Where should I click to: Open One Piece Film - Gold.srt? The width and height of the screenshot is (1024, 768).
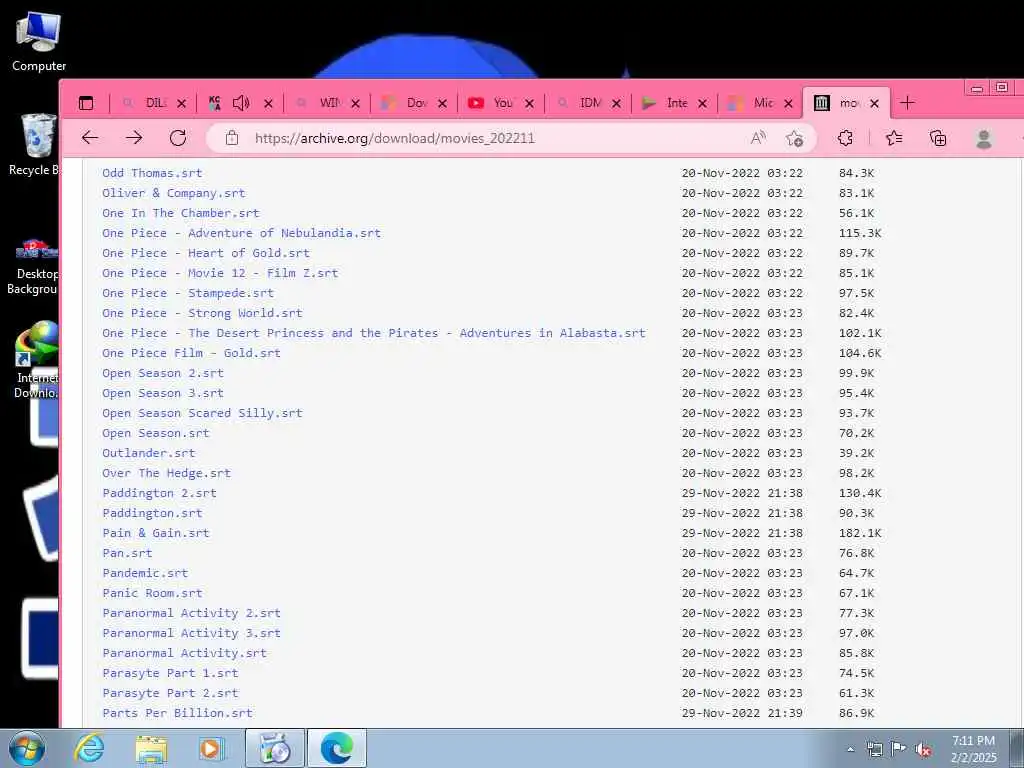coord(191,353)
